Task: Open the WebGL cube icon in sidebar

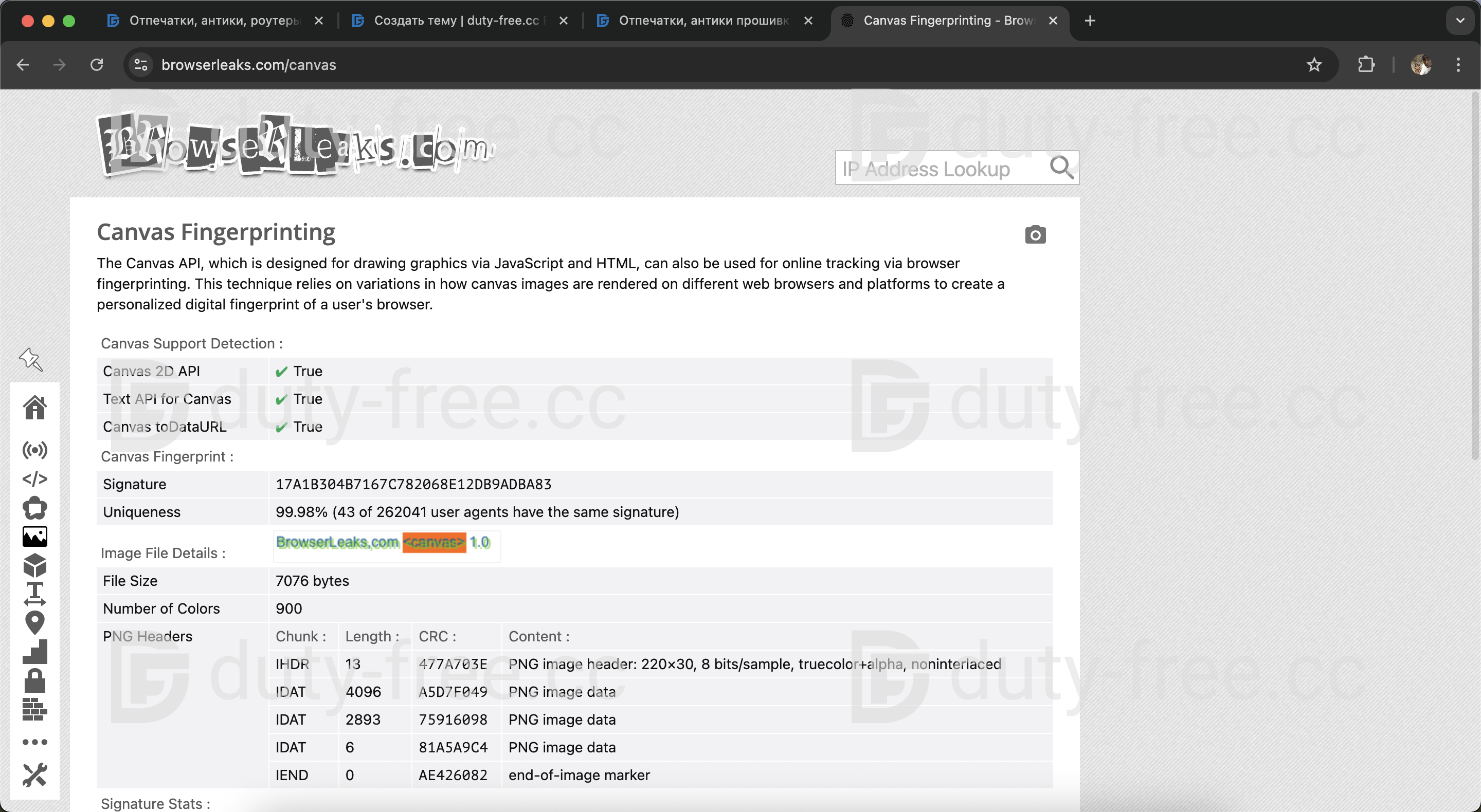Action: tap(34, 565)
